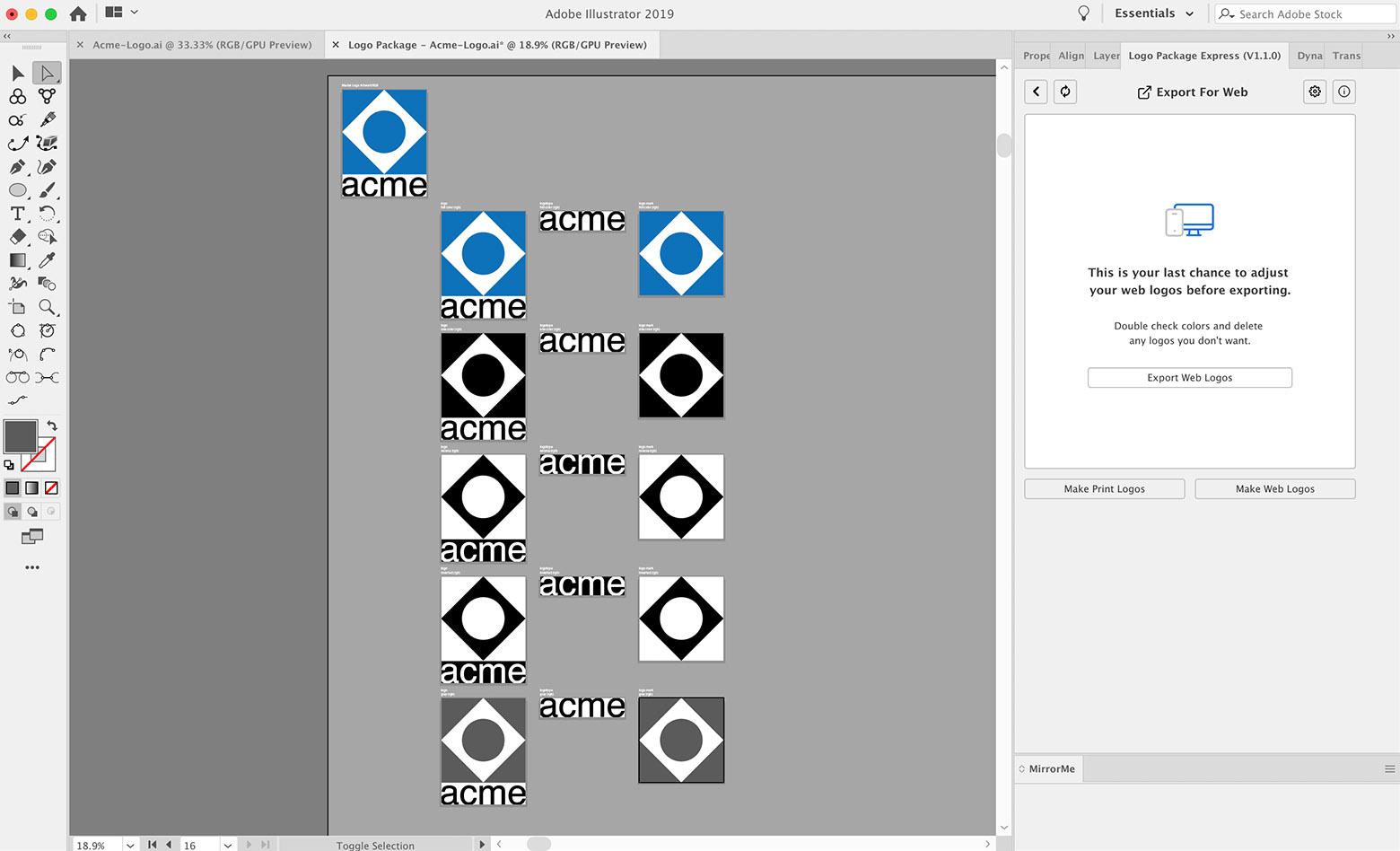The width and height of the screenshot is (1400, 851).
Task: Expand the zoom level dropdown
Action: tap(131, 845)
